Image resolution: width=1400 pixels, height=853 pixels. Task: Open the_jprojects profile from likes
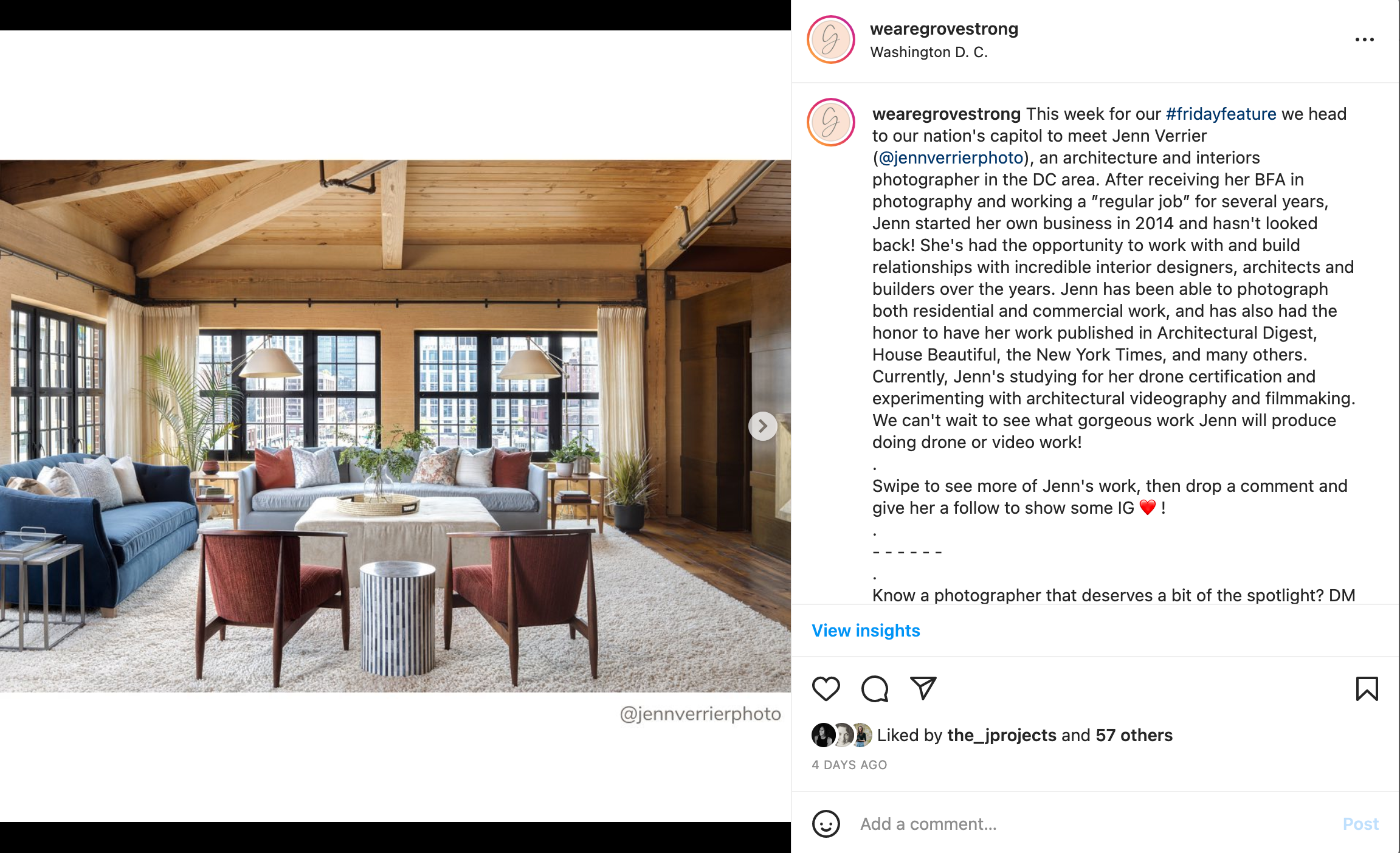click(1002, 735)
